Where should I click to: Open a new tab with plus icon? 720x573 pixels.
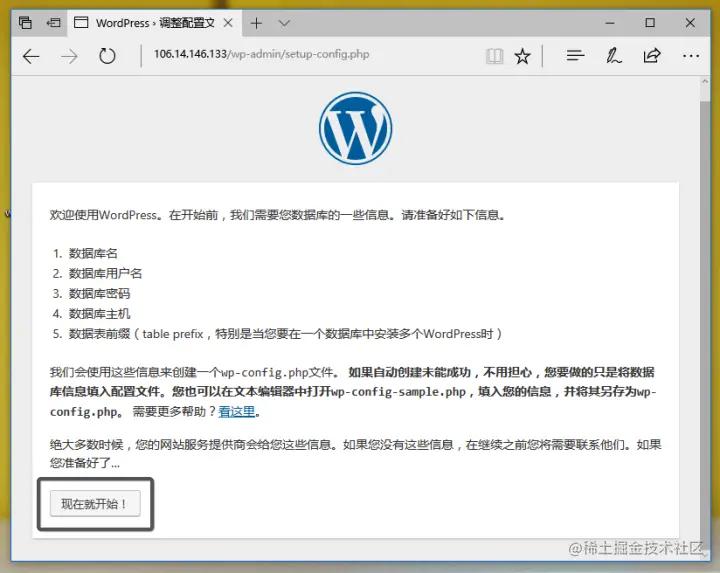click(x=256, y=23)
